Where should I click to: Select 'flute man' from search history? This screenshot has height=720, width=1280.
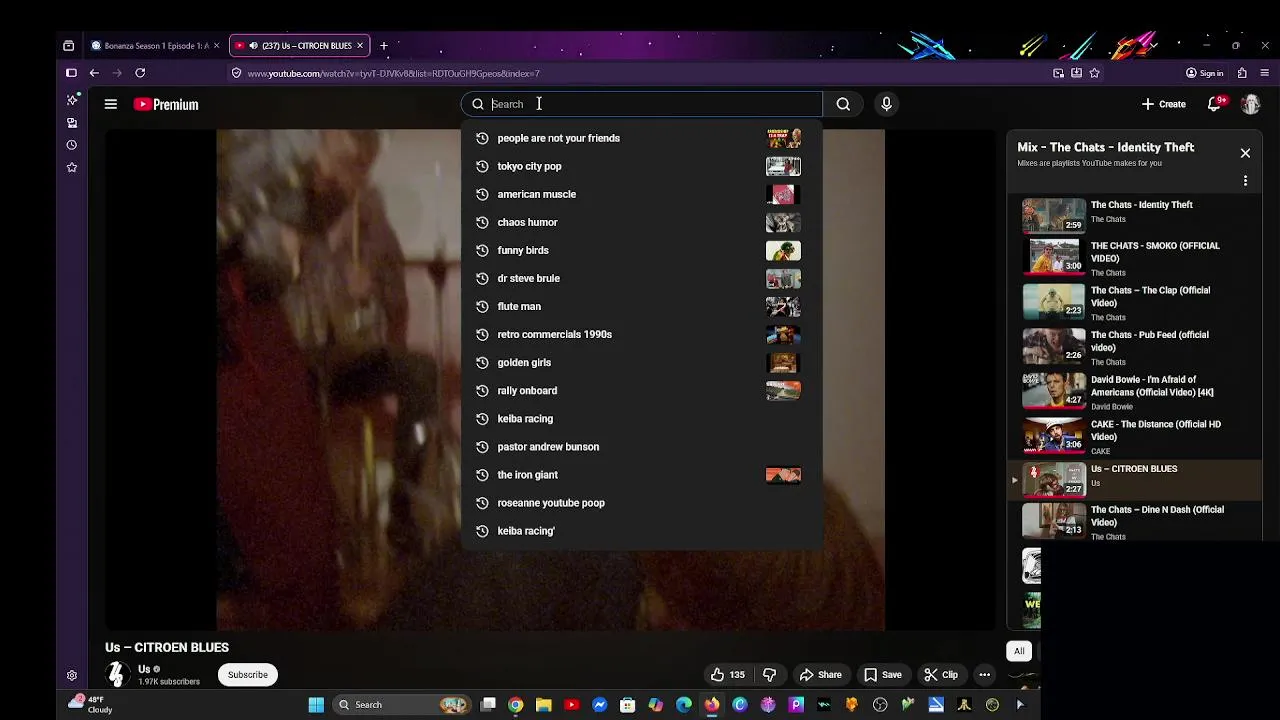pos(641,306)
